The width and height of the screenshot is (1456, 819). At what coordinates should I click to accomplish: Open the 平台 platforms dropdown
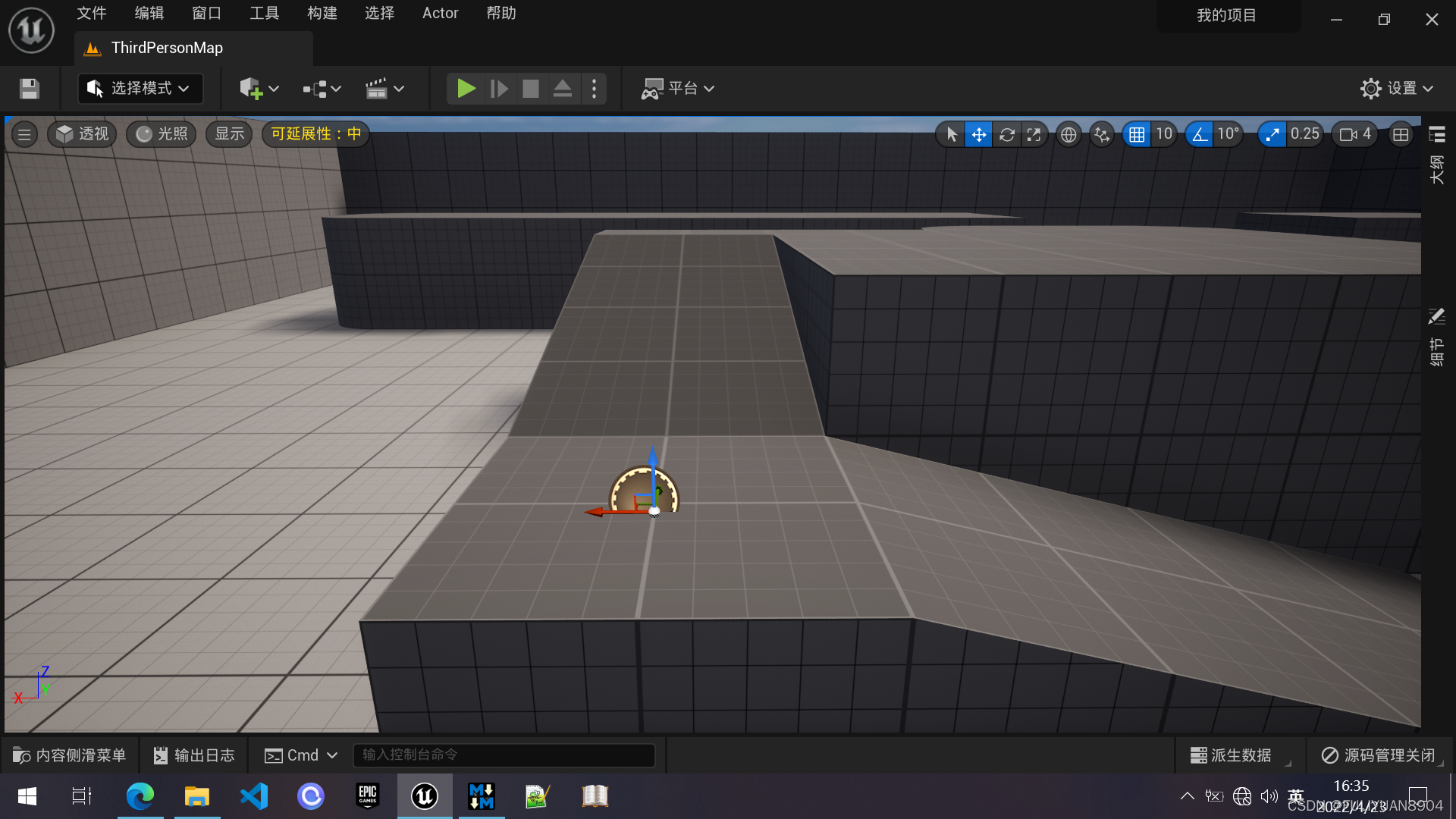(x=678, y=89)
